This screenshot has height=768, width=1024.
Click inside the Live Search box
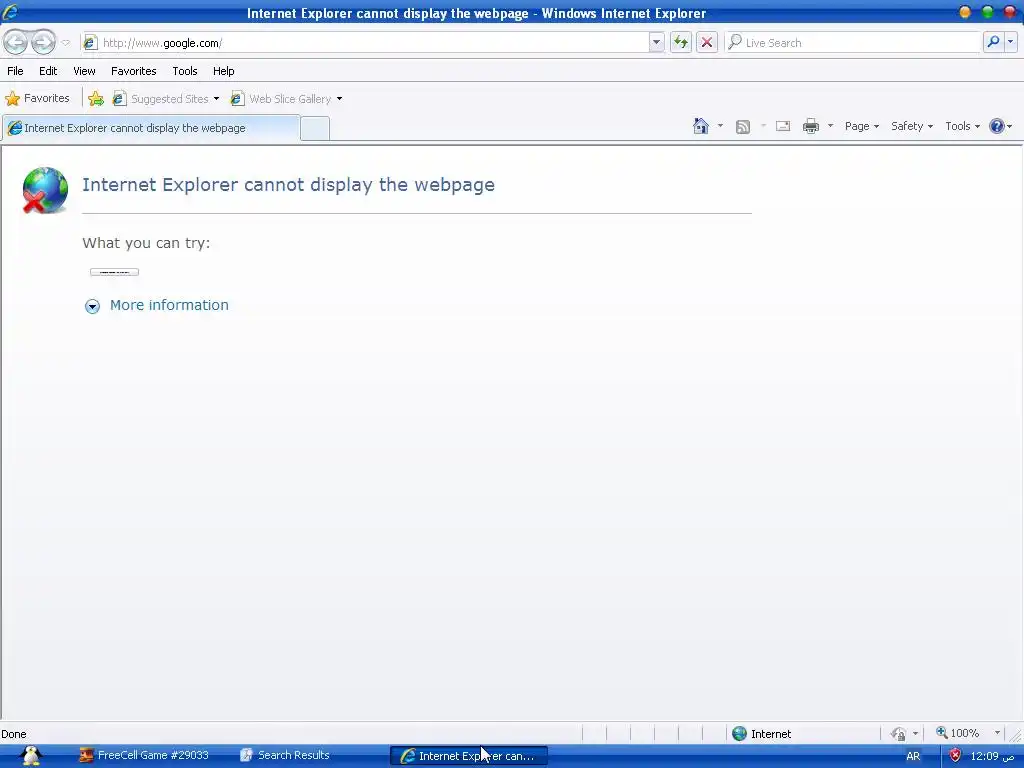point(853,42)
